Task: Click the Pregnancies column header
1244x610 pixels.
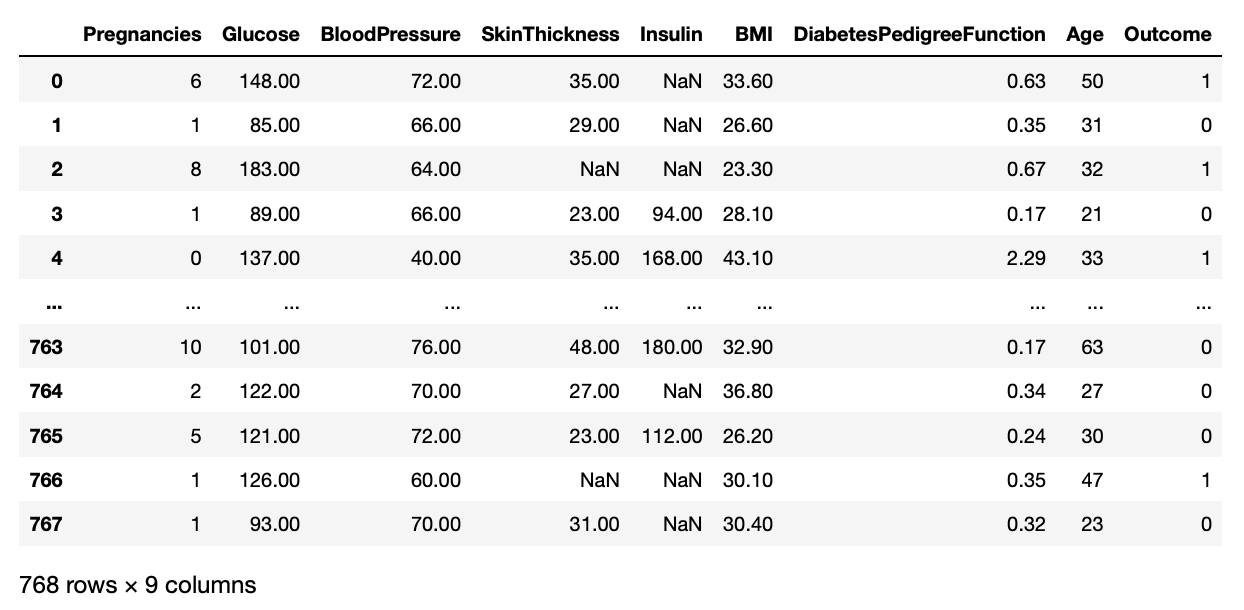Action: [142, 35]
